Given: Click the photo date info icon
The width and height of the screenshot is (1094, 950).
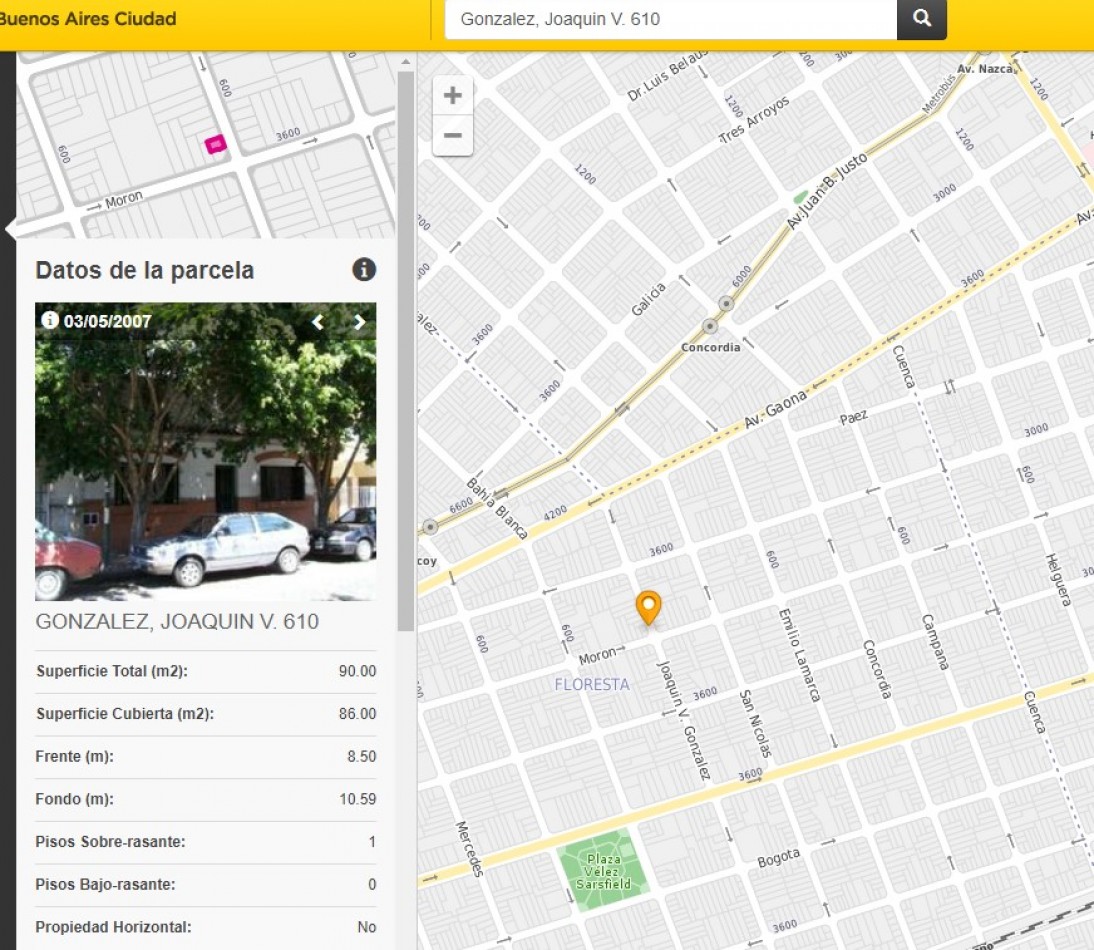Looking at the screenshot, I should point(49,320).
